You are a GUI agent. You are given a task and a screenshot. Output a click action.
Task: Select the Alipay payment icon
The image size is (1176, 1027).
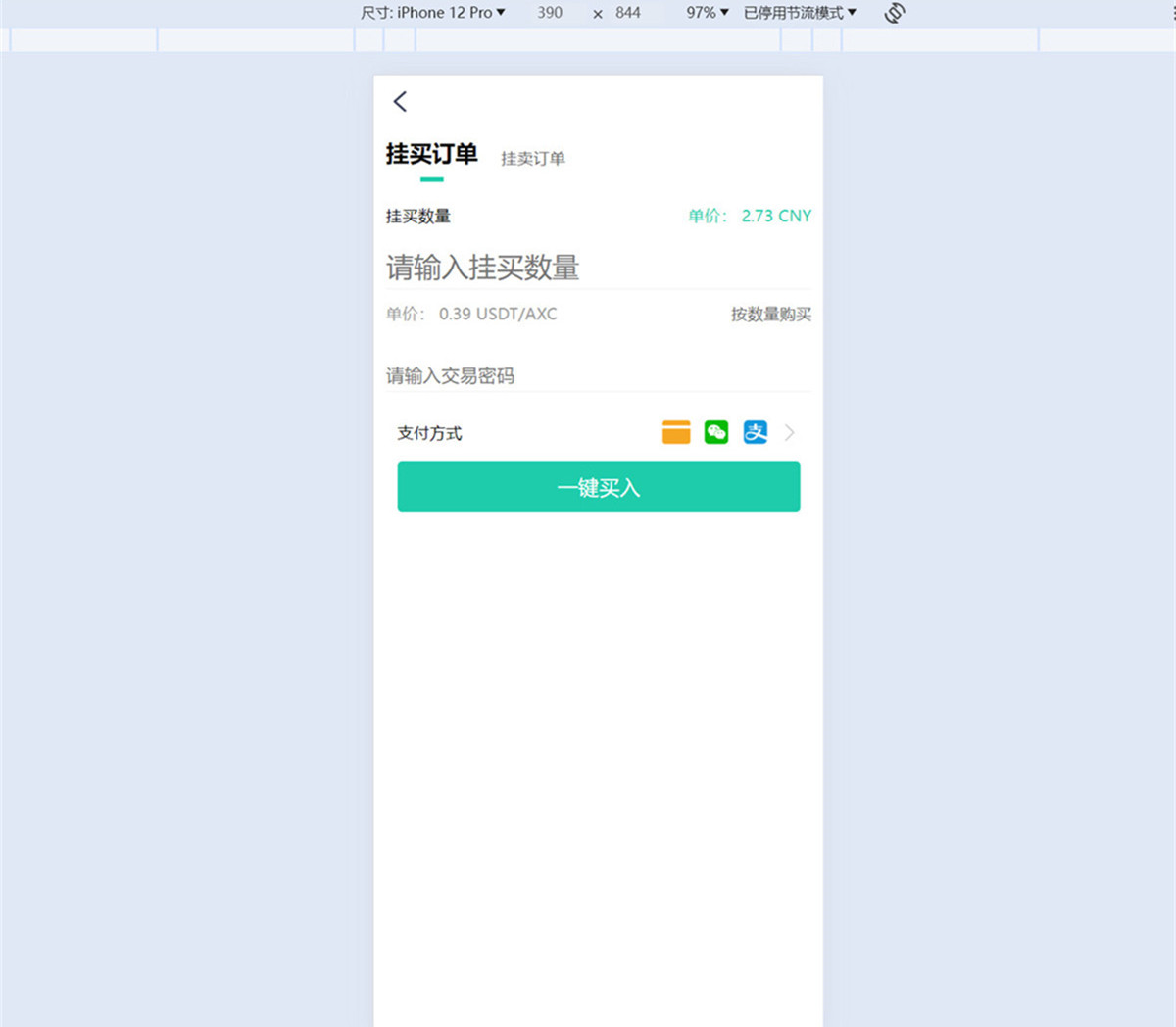(755, 432)
